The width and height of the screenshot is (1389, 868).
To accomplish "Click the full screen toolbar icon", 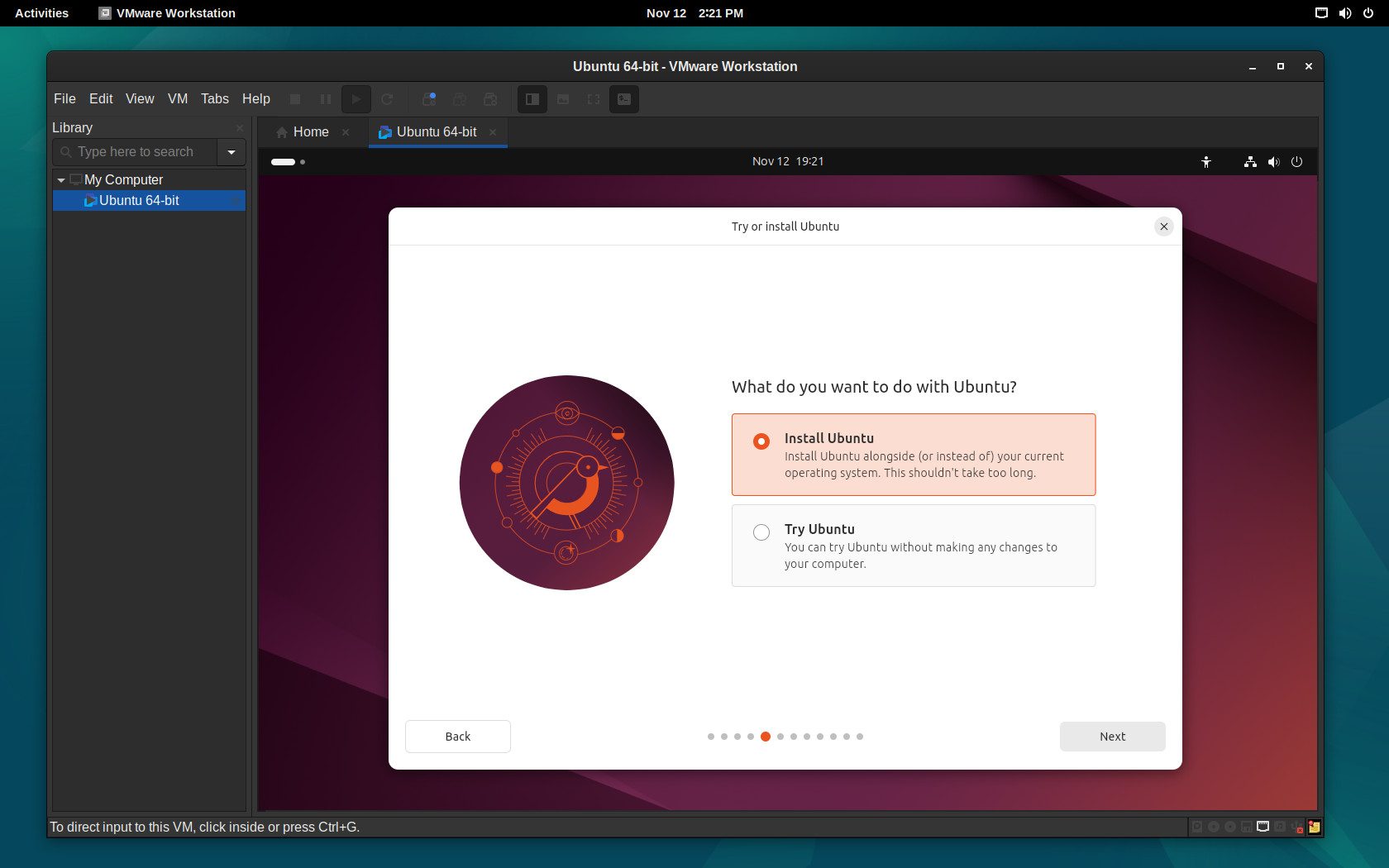I will pos(594,99).
